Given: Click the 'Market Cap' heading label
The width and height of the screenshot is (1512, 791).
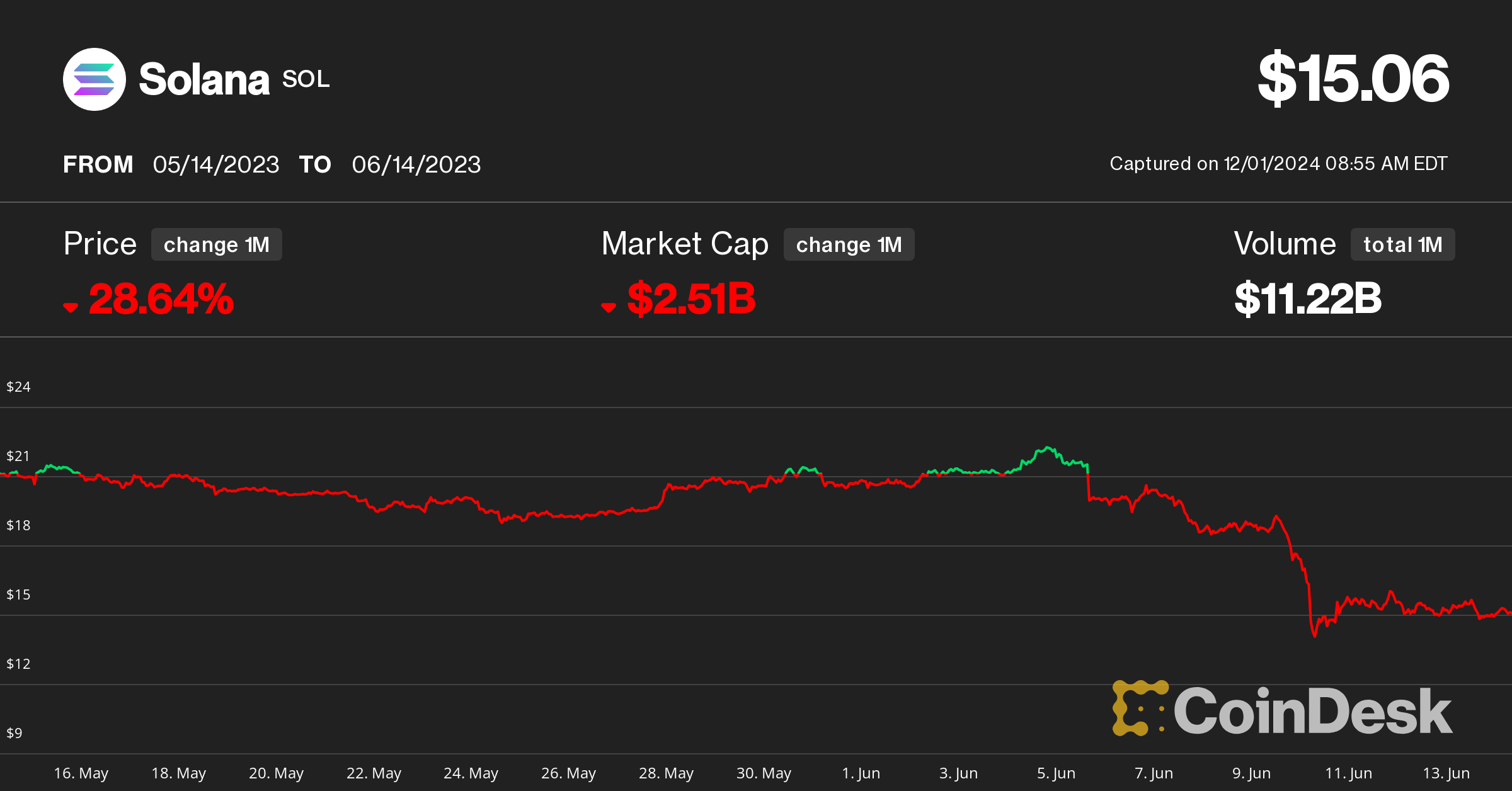Looking at the screenshot, I should (685, 244).
